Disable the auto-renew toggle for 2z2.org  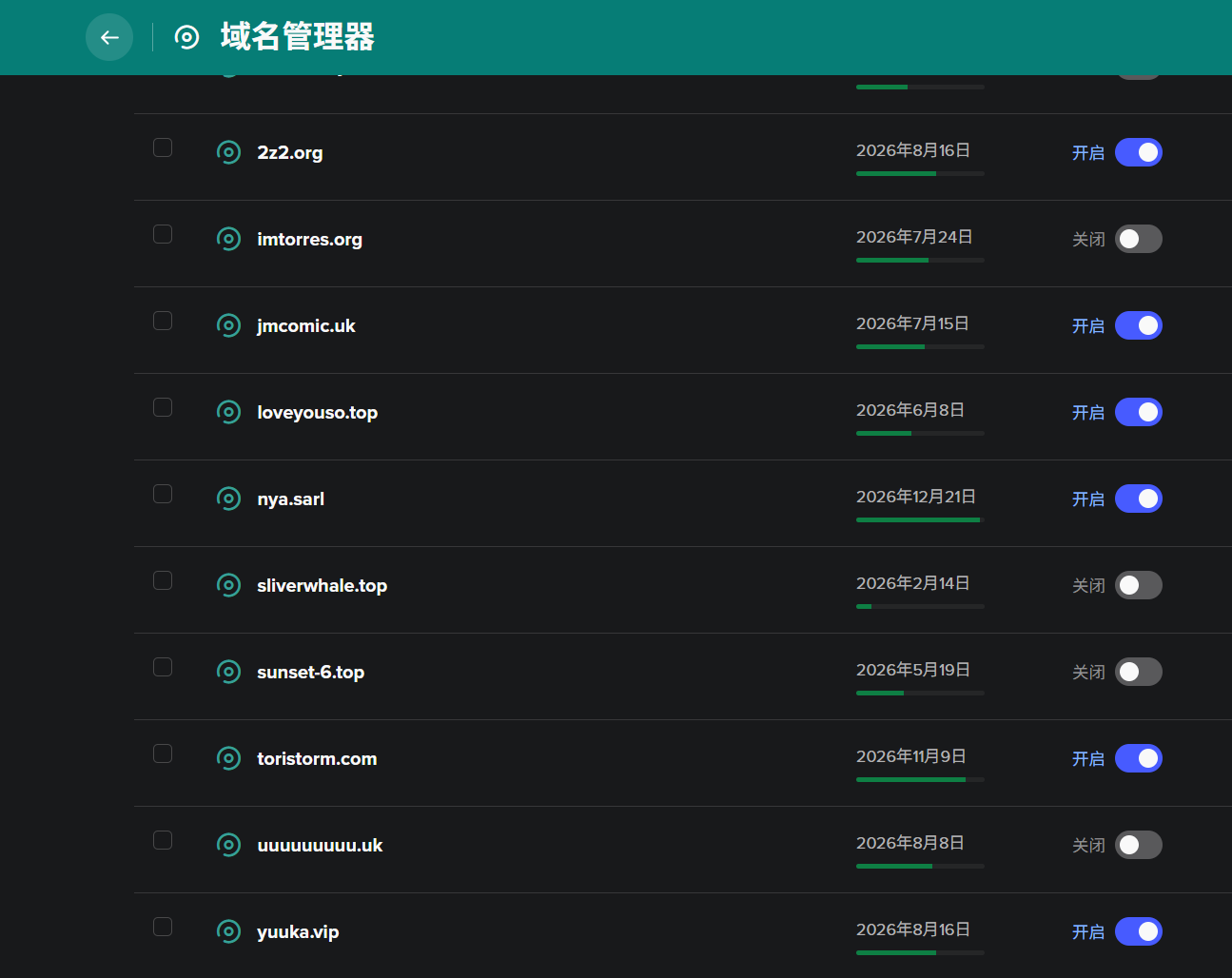[1138, 152]
